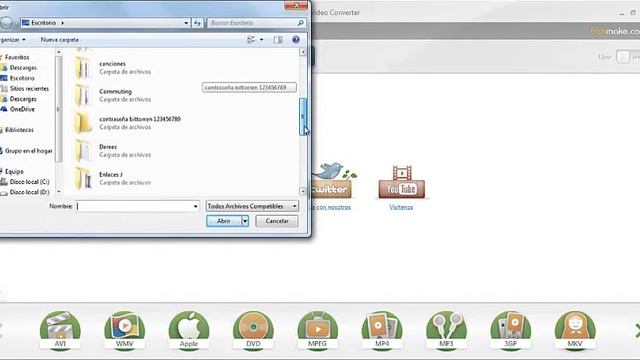The height and width of the screenshot is (360, 640).
Task: Open the help icon in the dialog toolbar
Action: pos(296,40)
